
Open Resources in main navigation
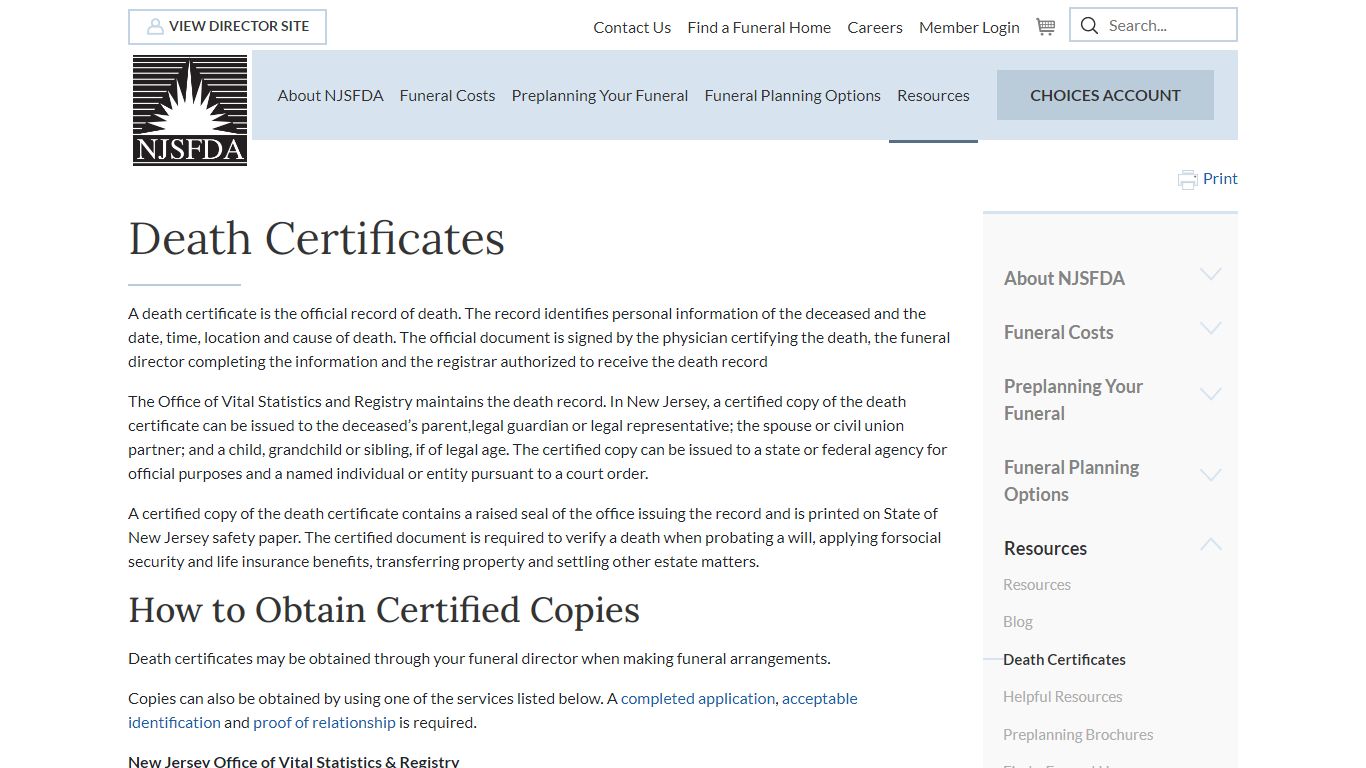coord(933,95)
